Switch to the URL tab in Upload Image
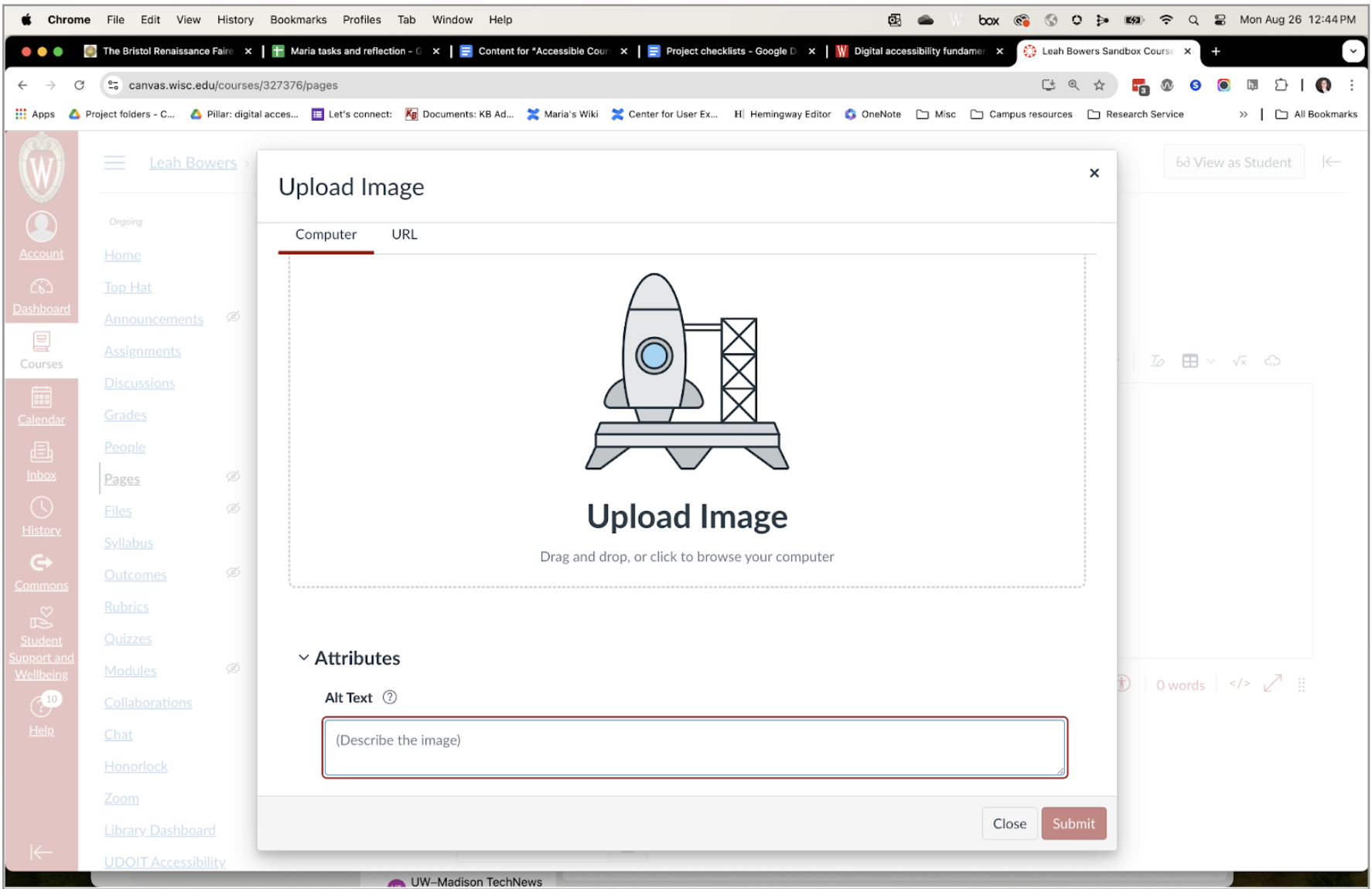The width and height of the screenshot is (1372, 889). tap(403, 234)
